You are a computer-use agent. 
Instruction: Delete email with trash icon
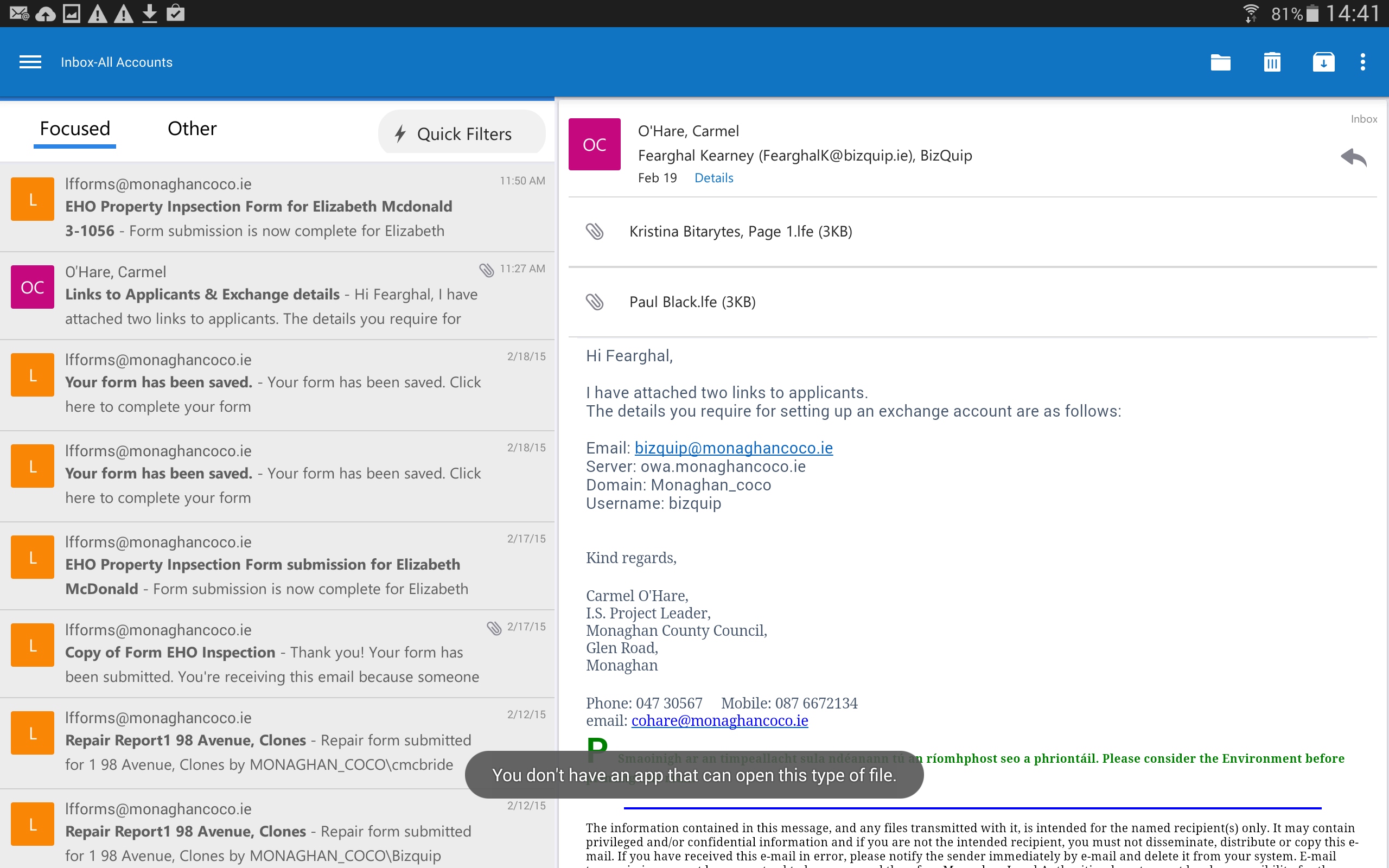1272,62
